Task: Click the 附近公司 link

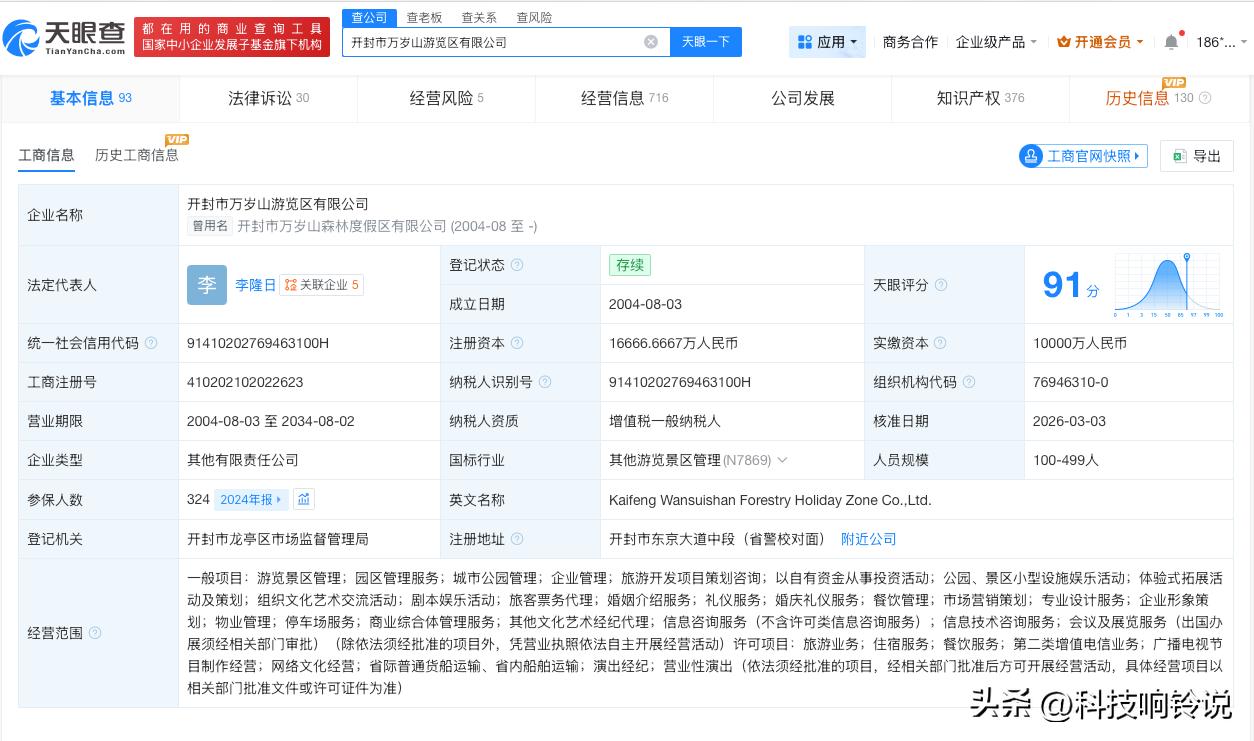Action: click(x=868, y=539)
